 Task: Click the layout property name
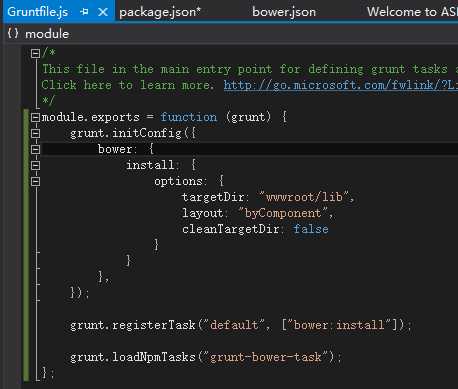point(202,213)
